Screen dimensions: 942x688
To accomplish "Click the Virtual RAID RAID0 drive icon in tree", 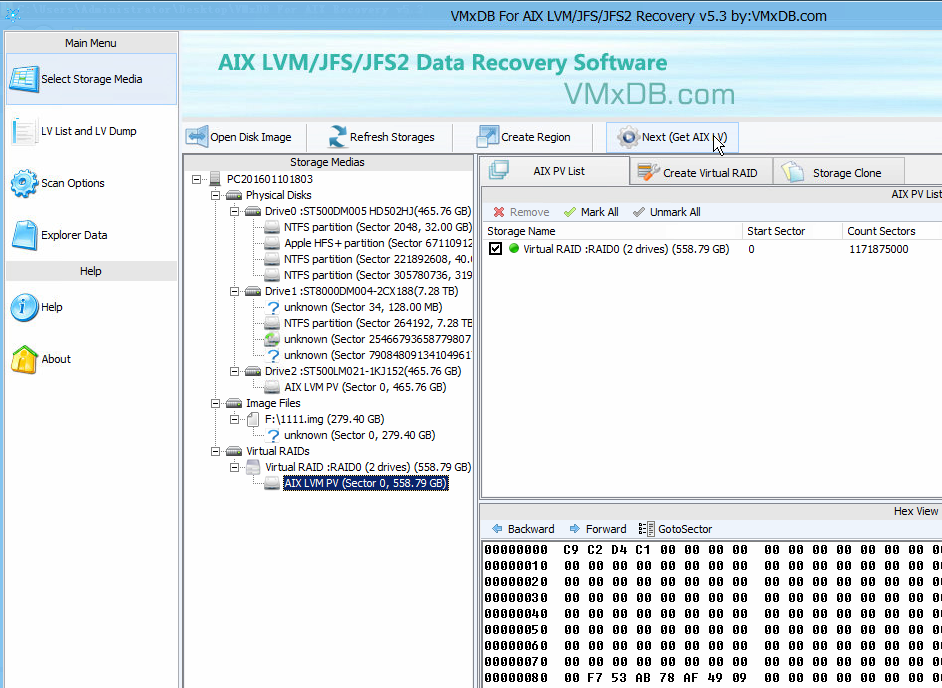I will click(253, 467).
